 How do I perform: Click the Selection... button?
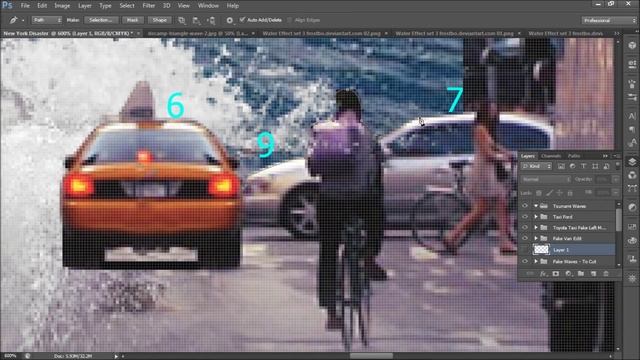101,20
